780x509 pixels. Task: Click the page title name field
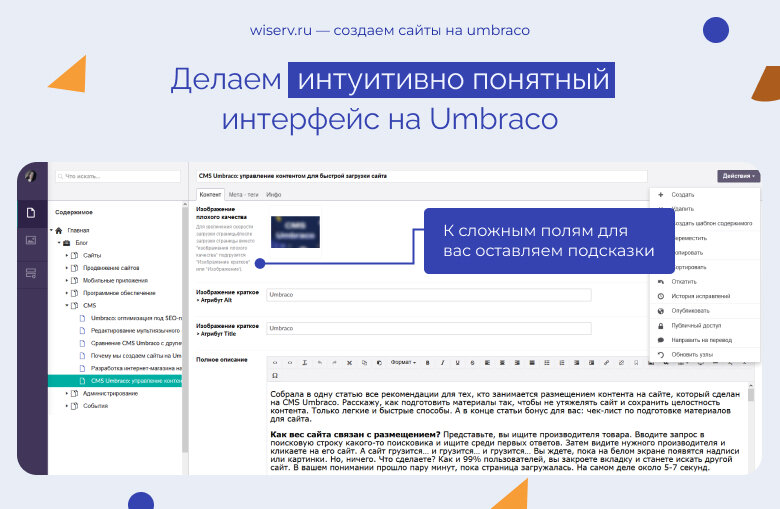click(x=422, y=176)
